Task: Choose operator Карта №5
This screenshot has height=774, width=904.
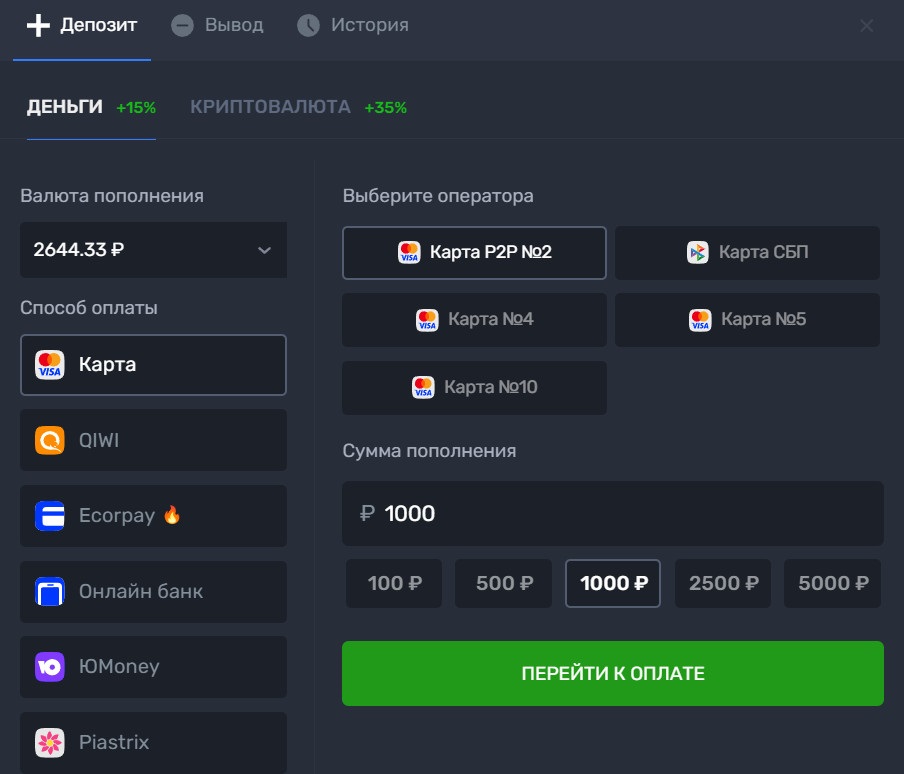Action: [x=747, y=320]
